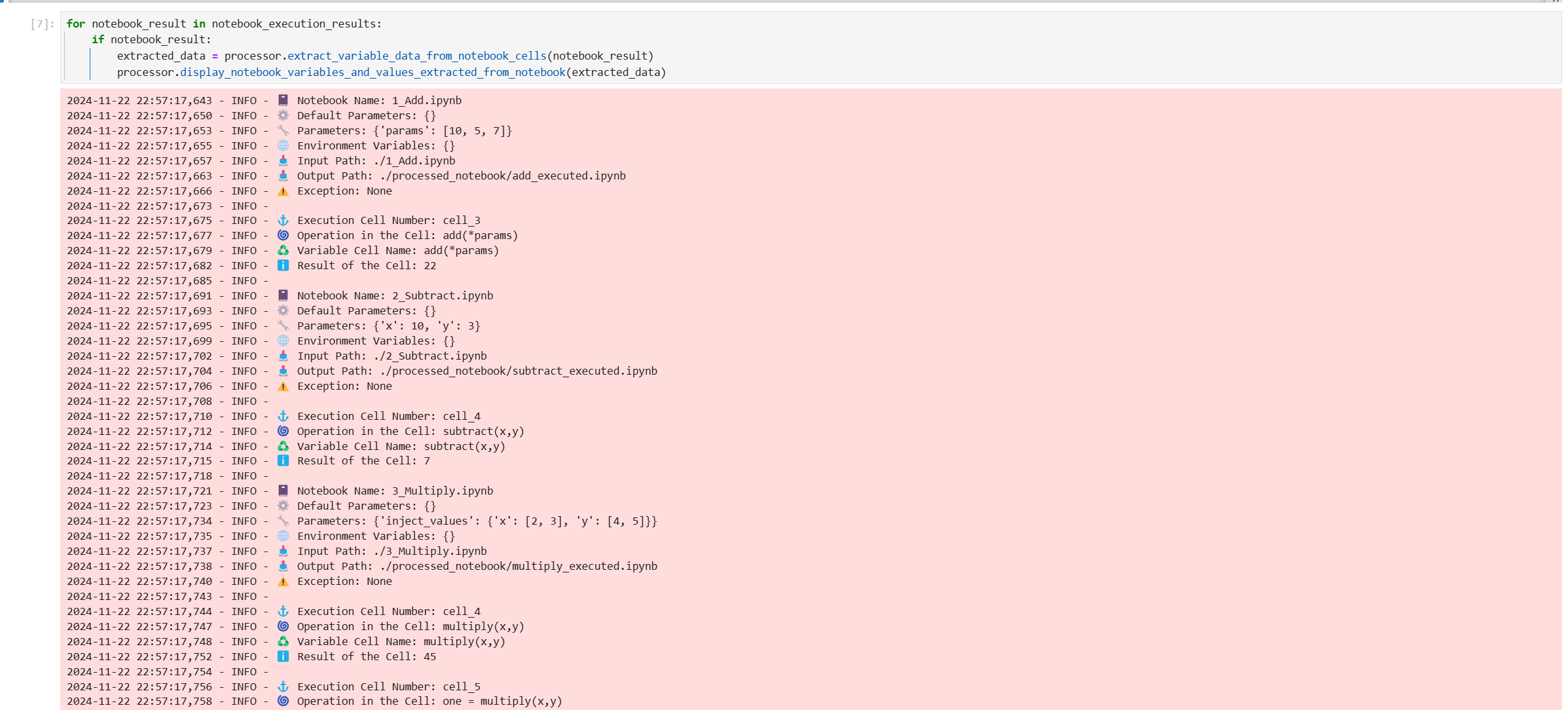Click the outbox icon beside Output Path multiply_executed.ipynb

283,566
